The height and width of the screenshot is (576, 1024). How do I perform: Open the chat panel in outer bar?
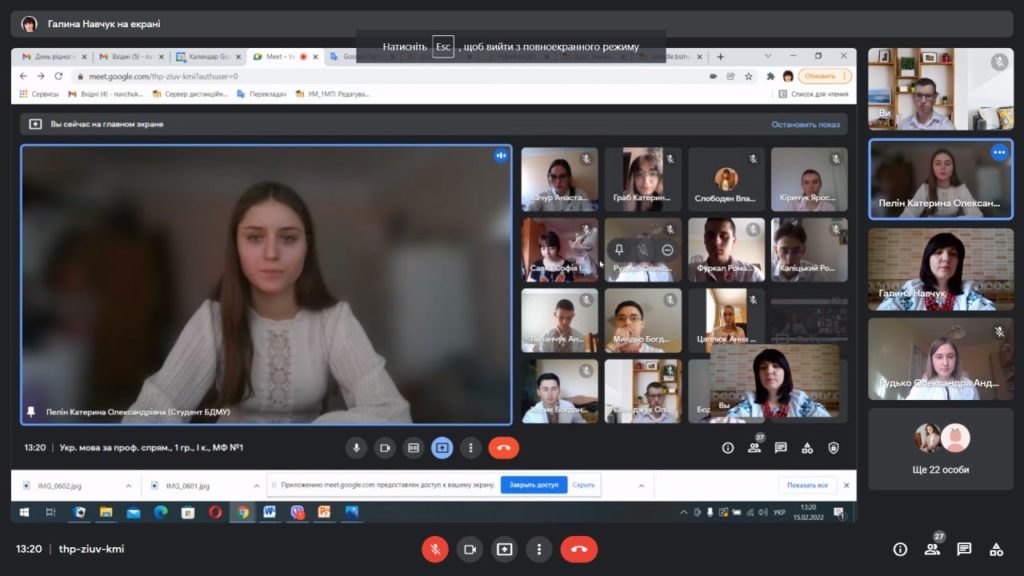[964, 549]
